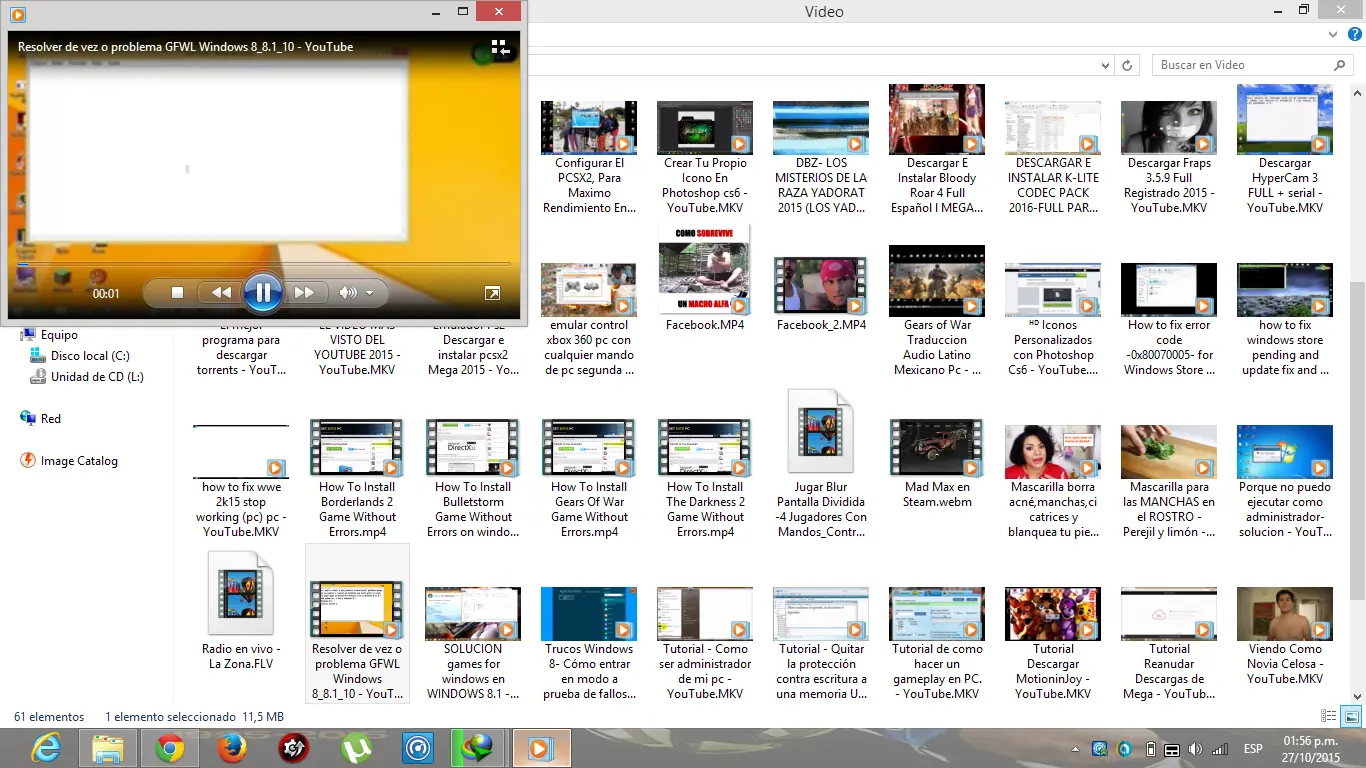View the video in full screen
This screenshot has width=1366, height=768.
coord(492,293)
